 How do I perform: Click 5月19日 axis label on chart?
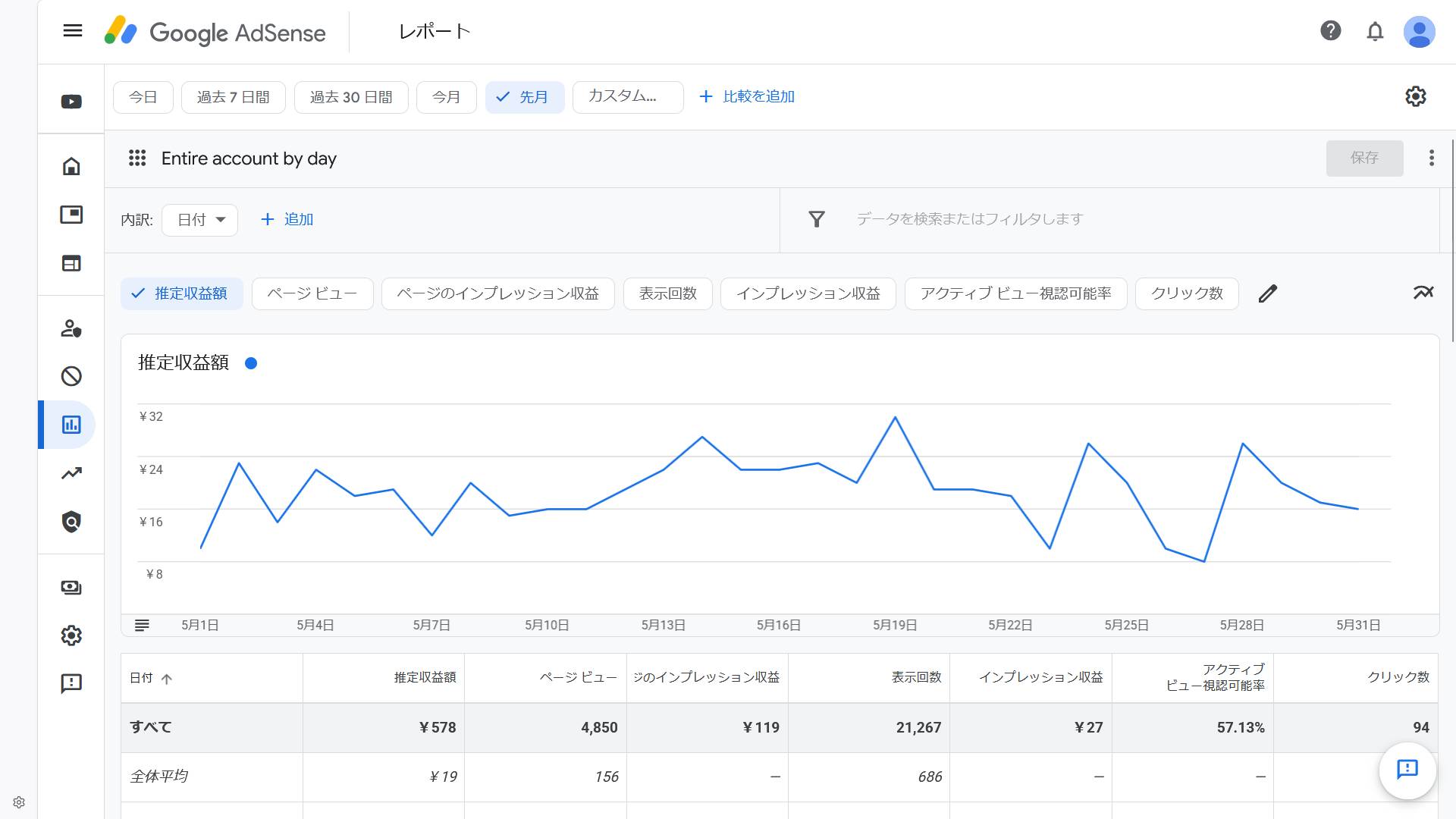[x=895, y=626]
